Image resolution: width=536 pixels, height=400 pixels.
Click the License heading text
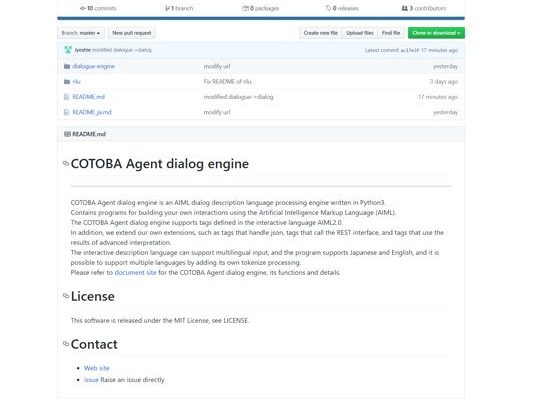[x=93, y=296]
